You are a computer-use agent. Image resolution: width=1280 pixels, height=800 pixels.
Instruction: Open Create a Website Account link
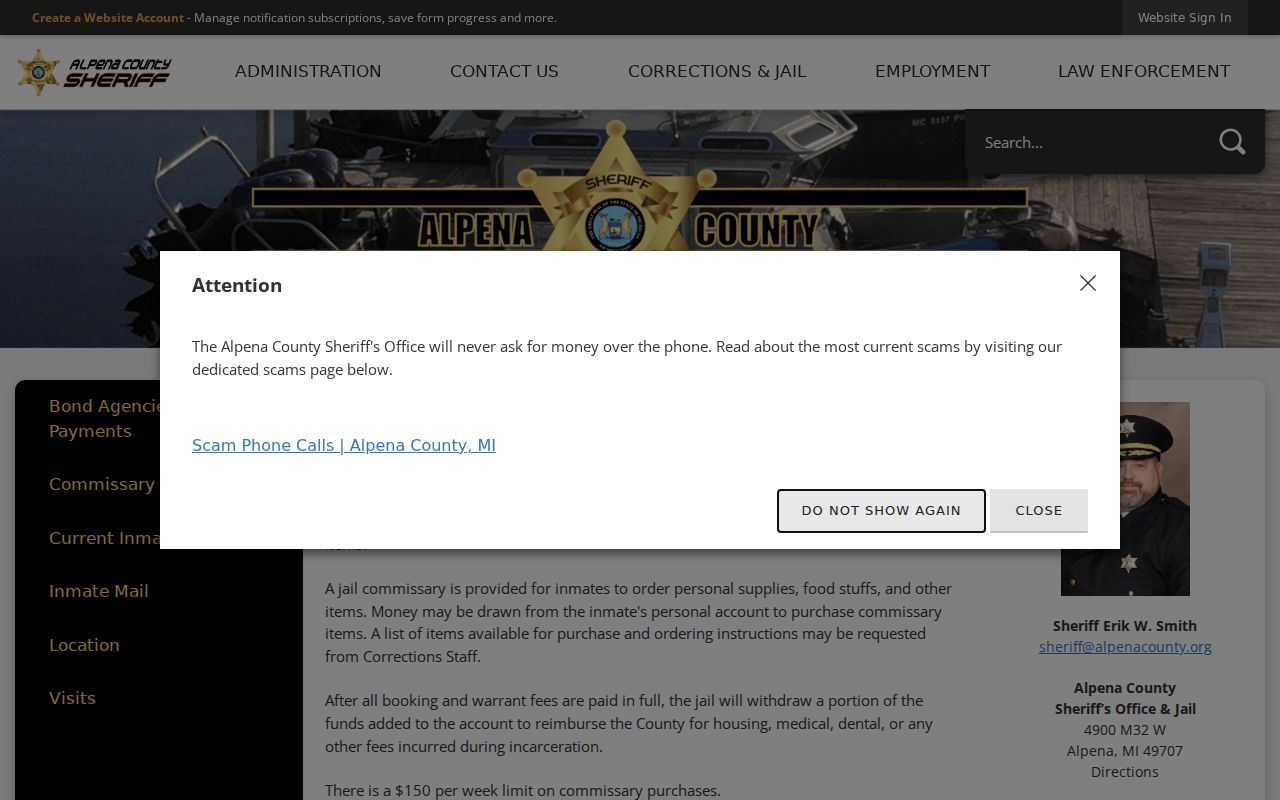coord(108,17)
